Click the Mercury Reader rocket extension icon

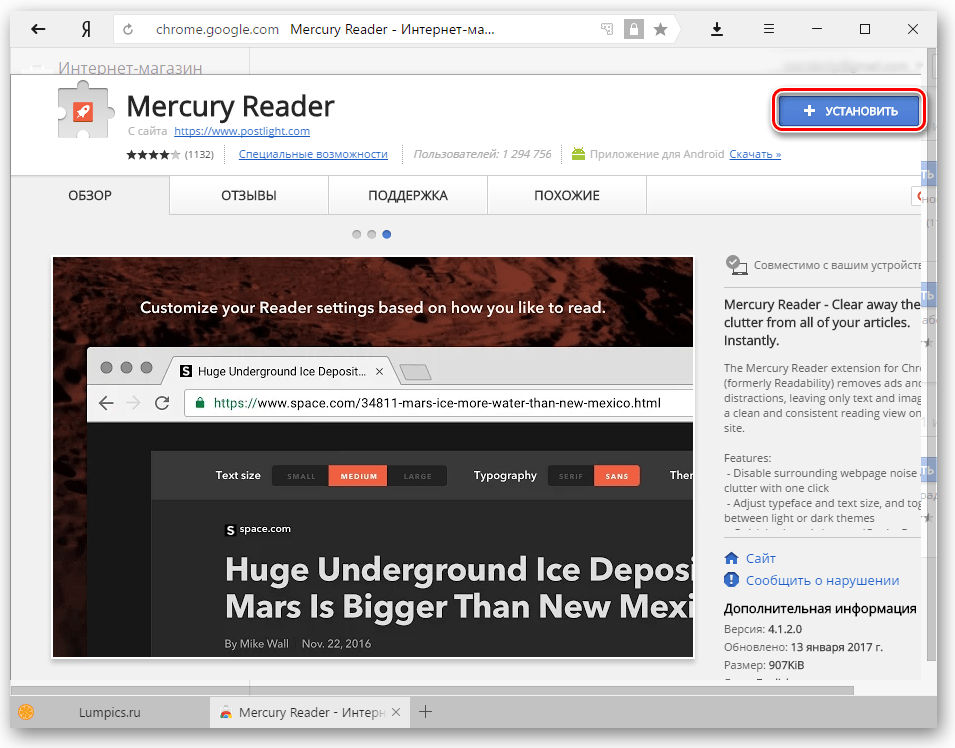83,111
